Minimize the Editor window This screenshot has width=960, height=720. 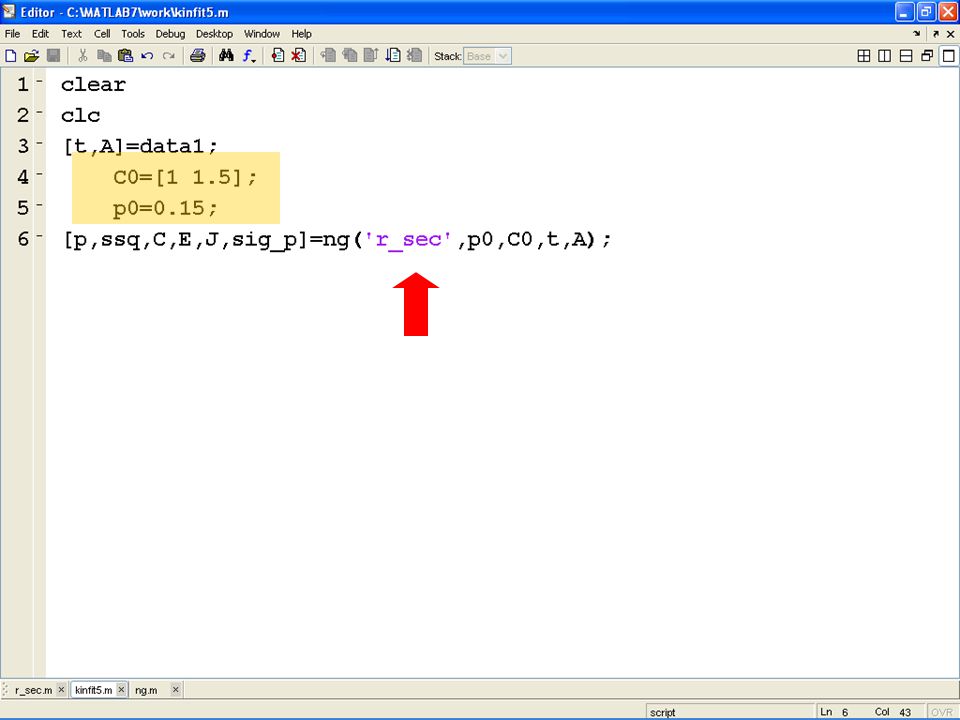pos(905,12)
